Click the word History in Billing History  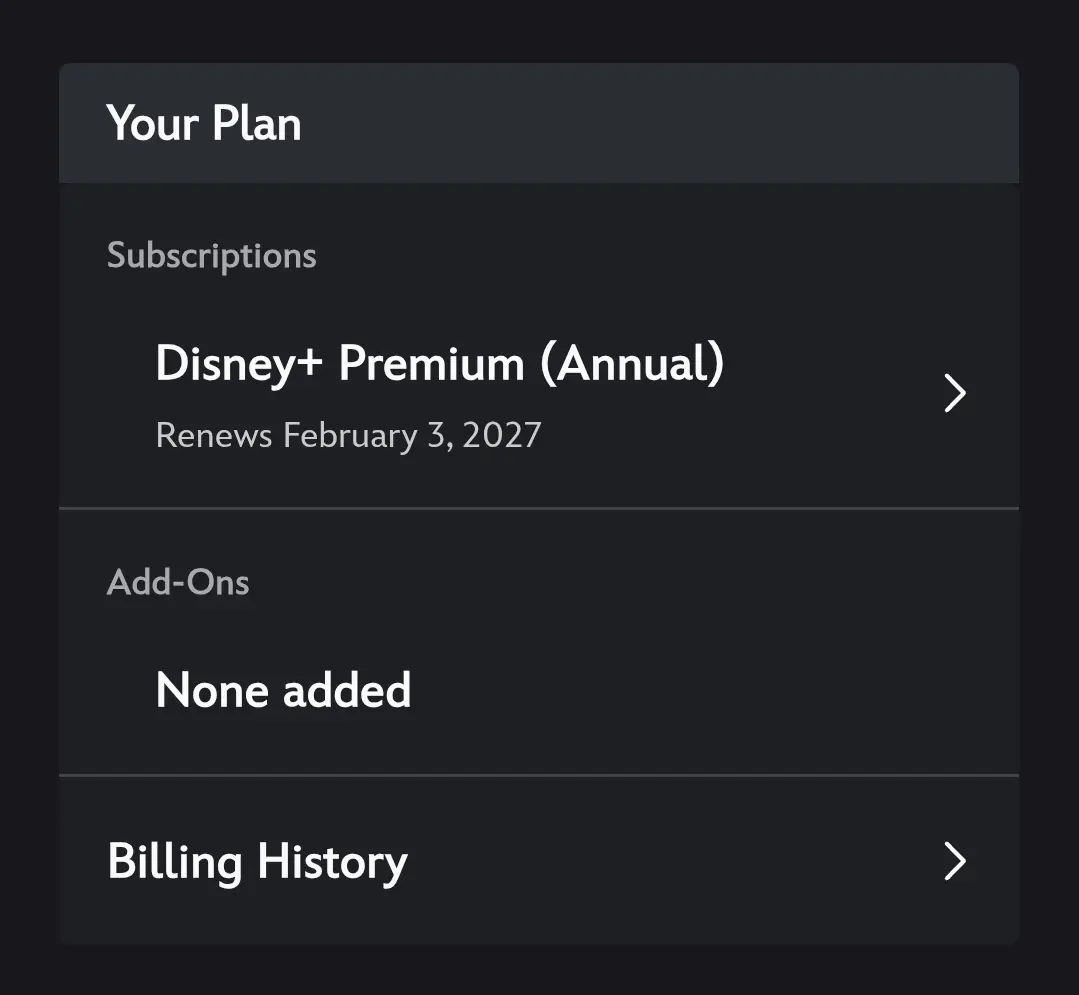[x=333, y=862]
